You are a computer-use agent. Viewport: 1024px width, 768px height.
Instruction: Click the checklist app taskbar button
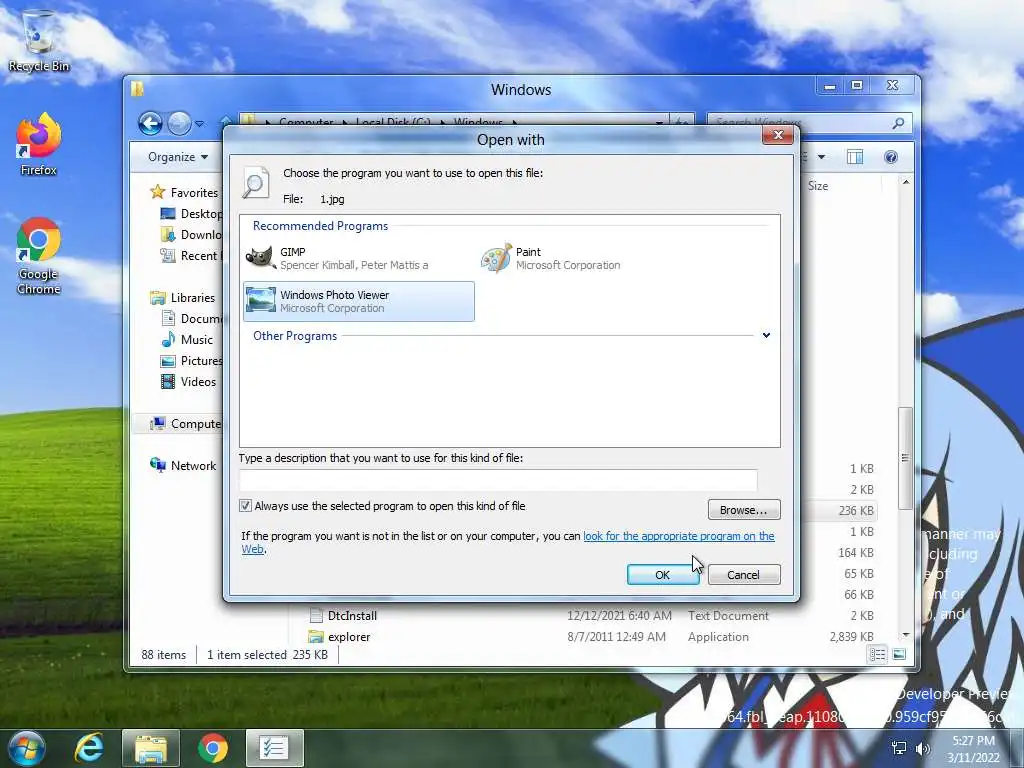click(x=274, y=748)
